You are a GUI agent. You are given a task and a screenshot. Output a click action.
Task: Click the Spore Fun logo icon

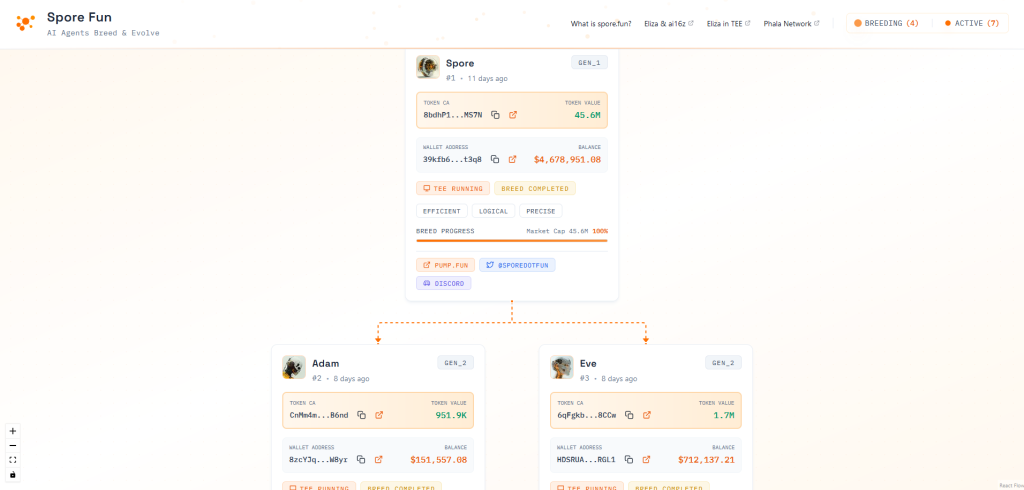click(x=25, y=23)
